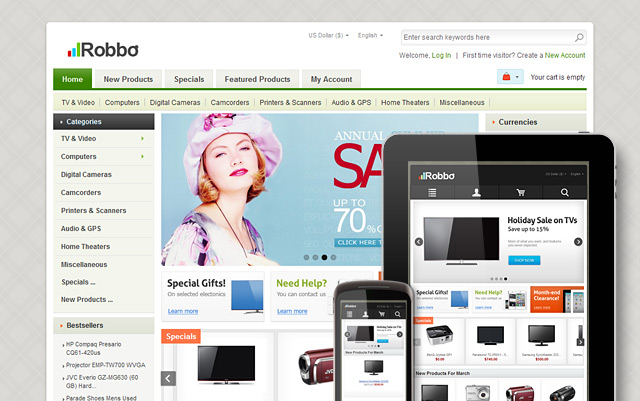The width and height of the screenshot is (640, 401).
Task: Click the tablet slider's next arrow
Action: 578,242
